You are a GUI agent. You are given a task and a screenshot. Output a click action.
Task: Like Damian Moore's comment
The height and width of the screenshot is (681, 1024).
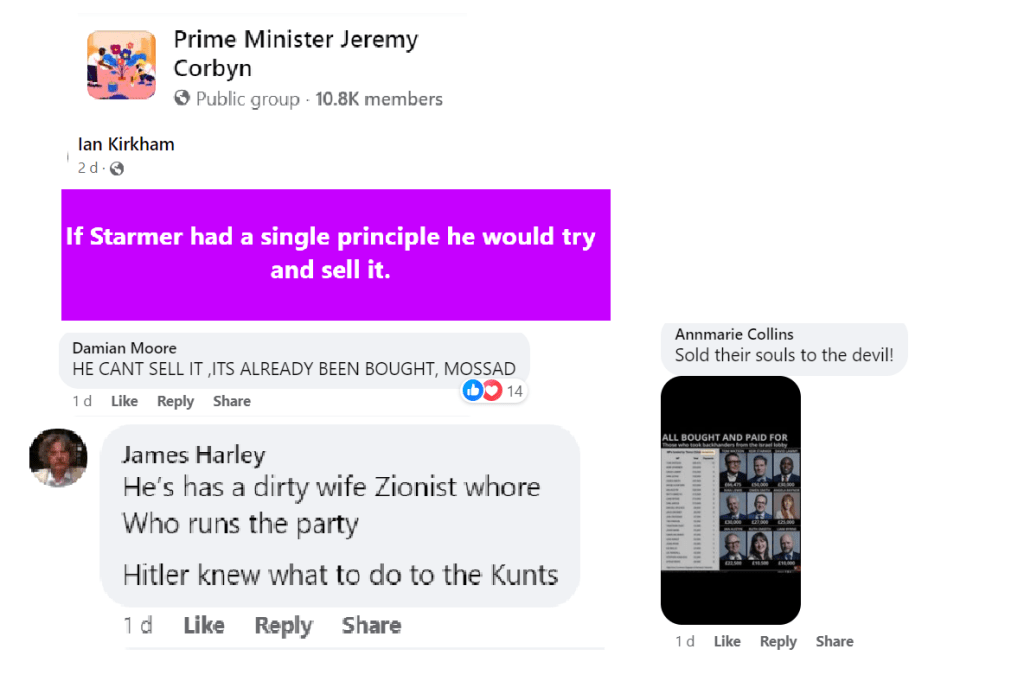(x=124, y=401)
